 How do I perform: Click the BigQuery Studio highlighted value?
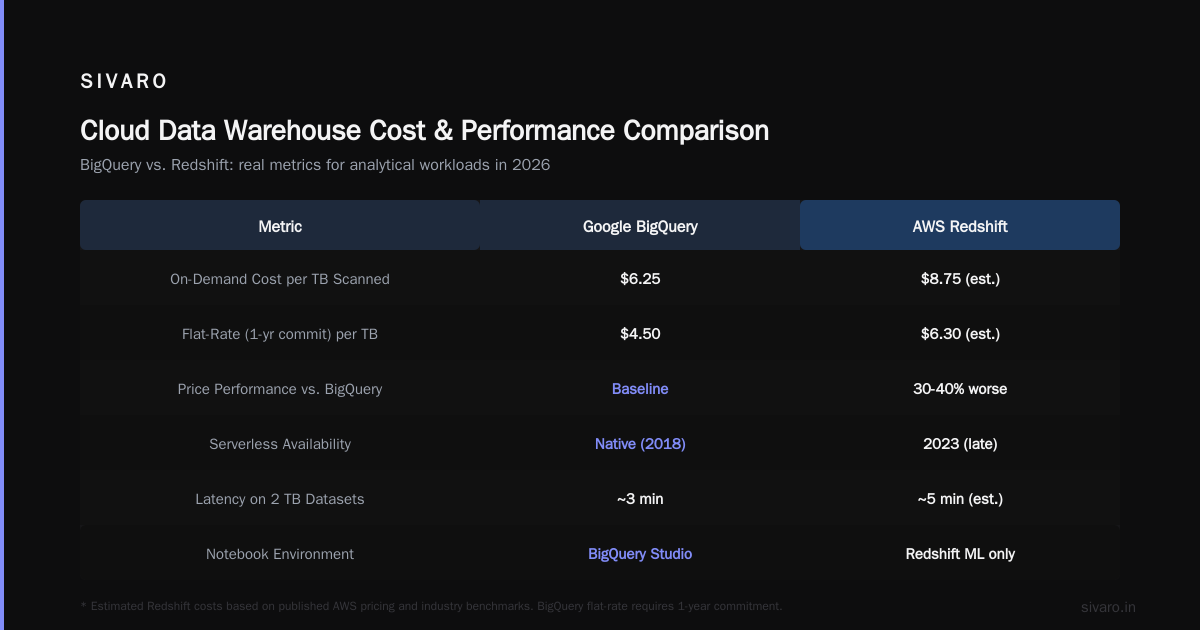tap(640, 553)
